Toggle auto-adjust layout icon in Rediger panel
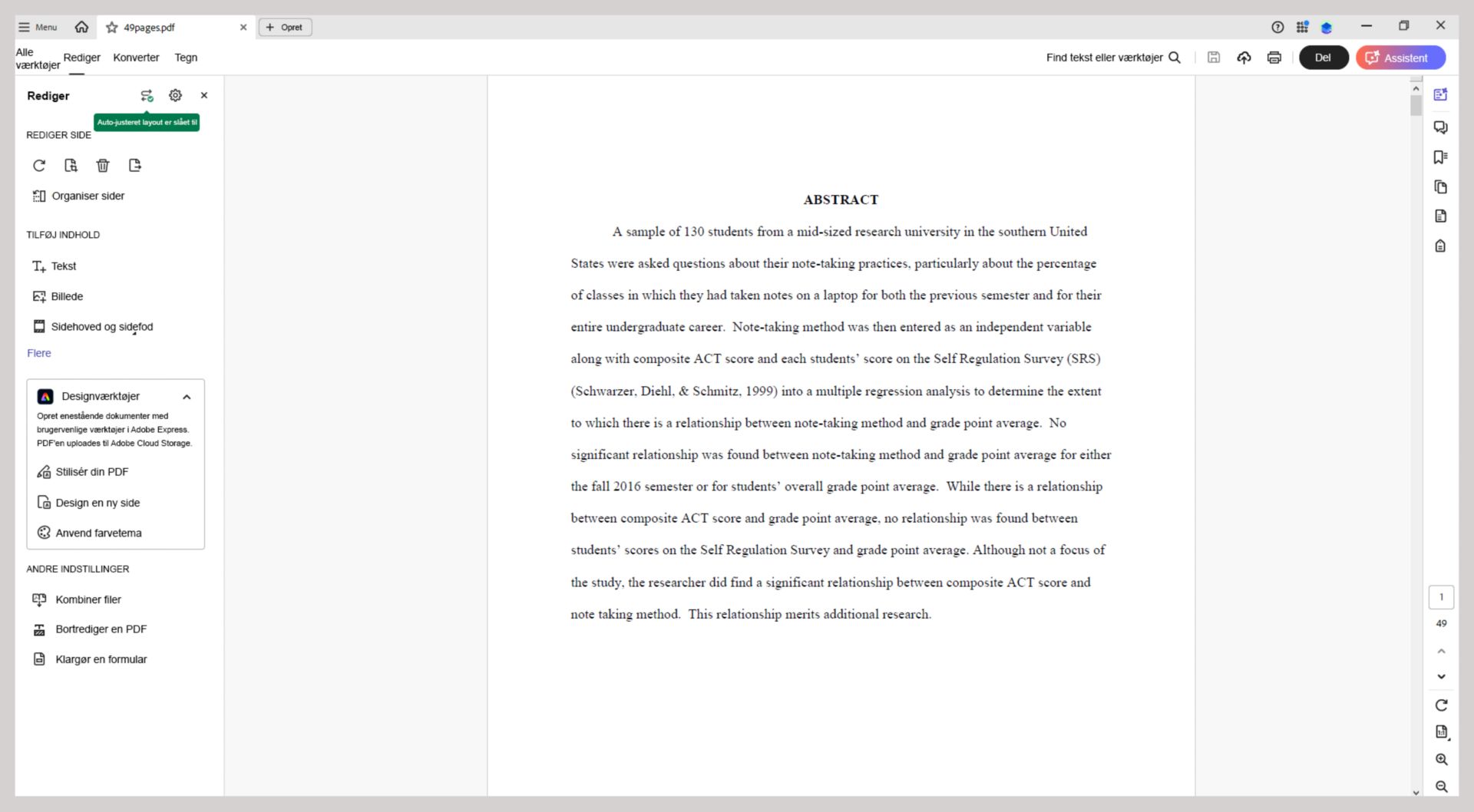This screenshot has height=812, width=1474. click(x=147, y=96)
